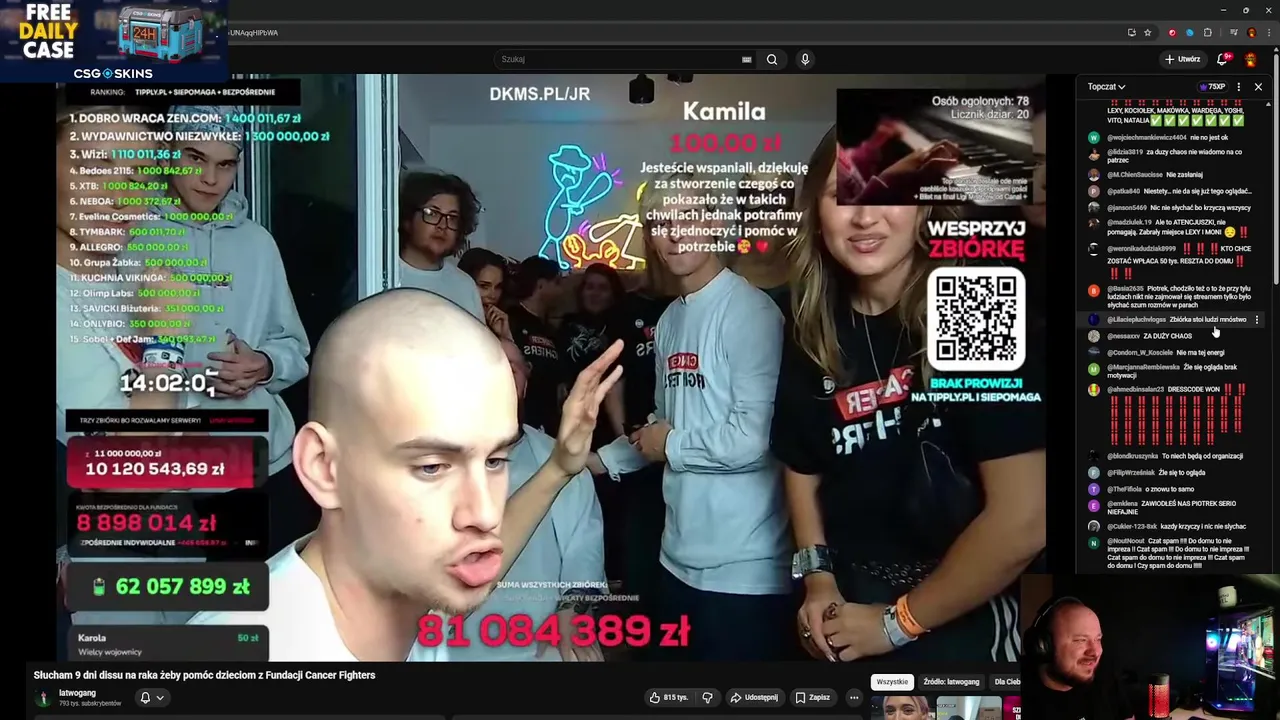Open more video actions with the three dots
Image resolution: width=1280 pixels, height=720 pixels.
click(854, 697)
